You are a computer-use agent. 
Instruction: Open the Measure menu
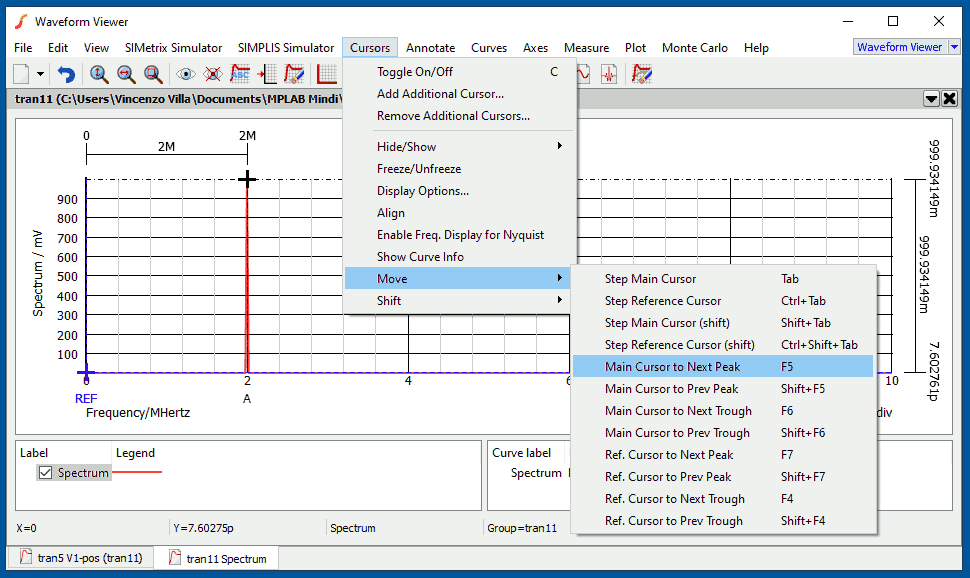tap(586, 48)
